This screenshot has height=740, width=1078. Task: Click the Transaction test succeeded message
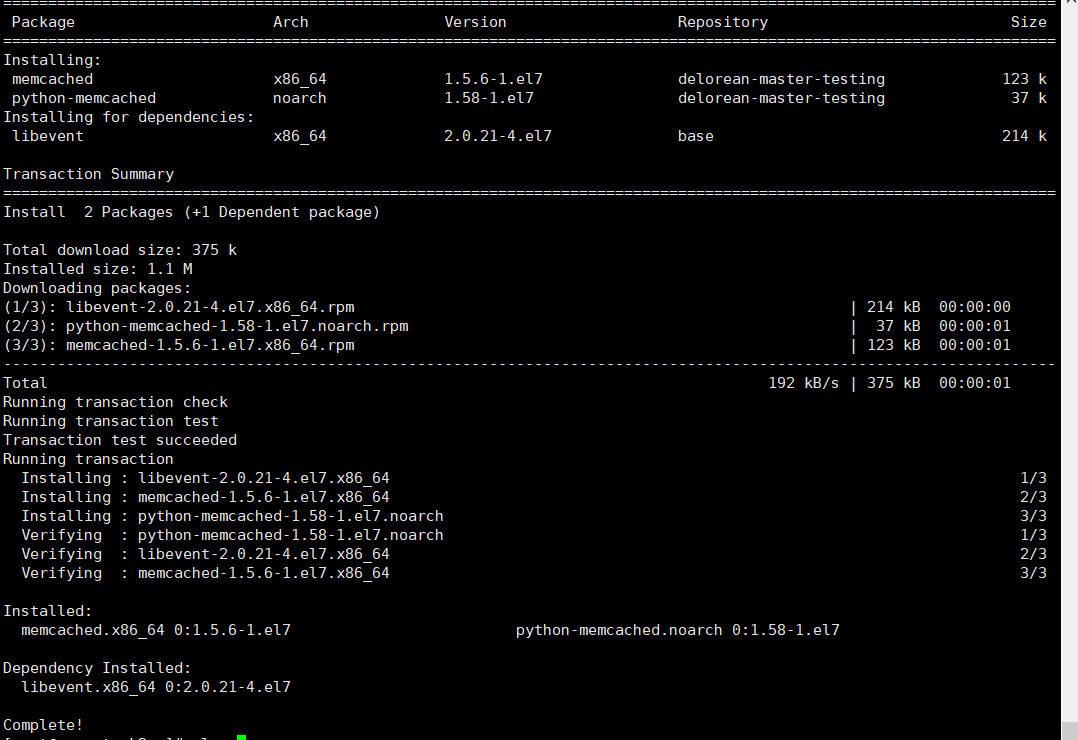(120, 439)
